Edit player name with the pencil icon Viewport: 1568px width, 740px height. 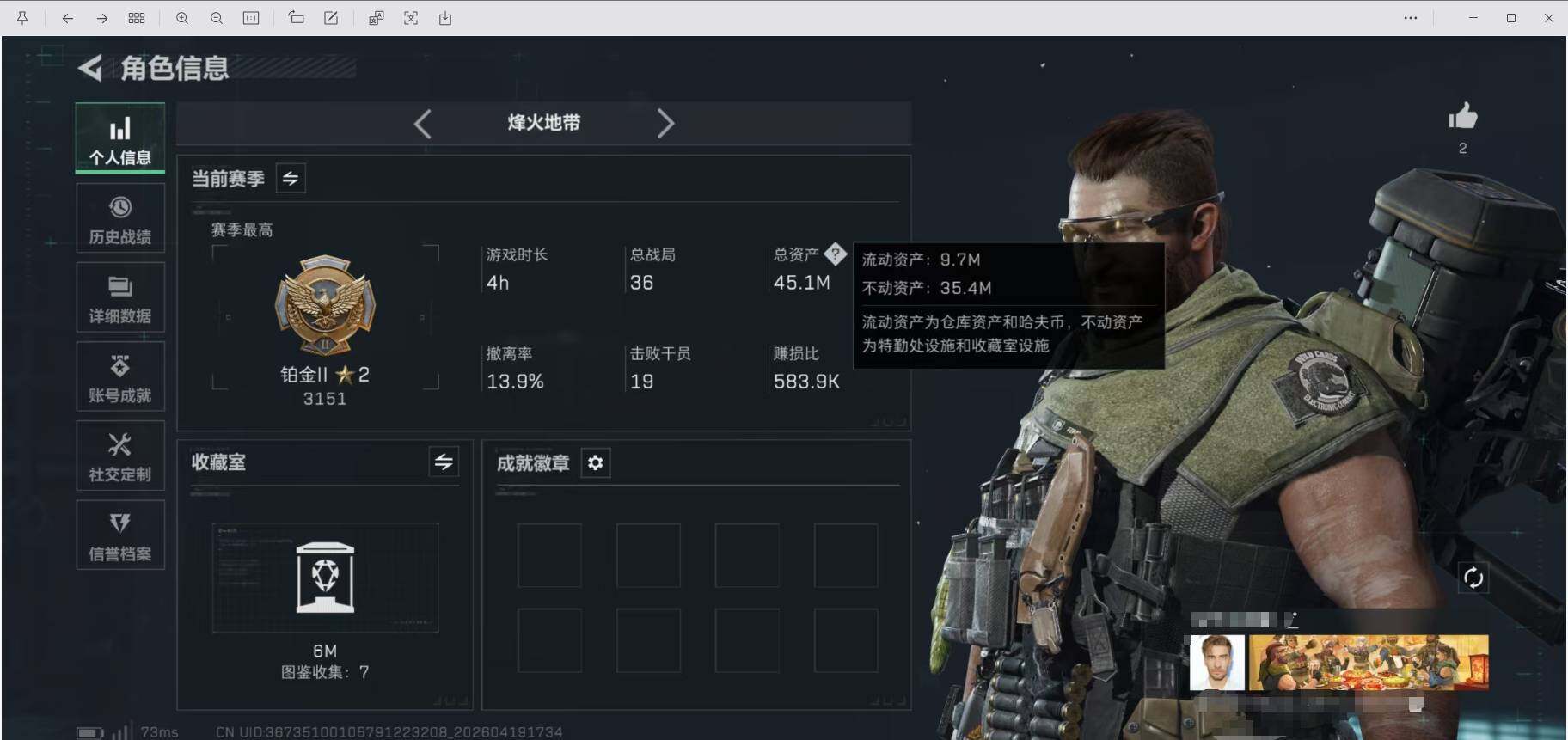coord(1291,620)
